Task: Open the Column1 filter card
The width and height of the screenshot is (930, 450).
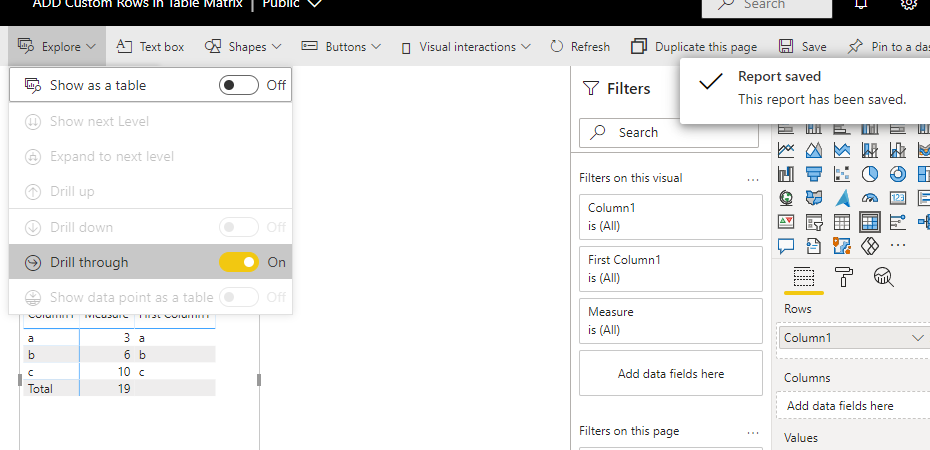Action: point(671,217)
